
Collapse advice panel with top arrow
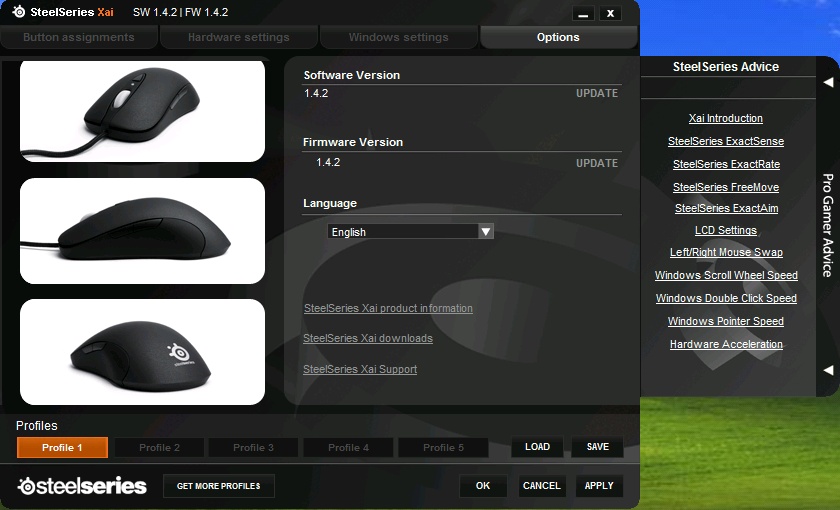point(828,83)
